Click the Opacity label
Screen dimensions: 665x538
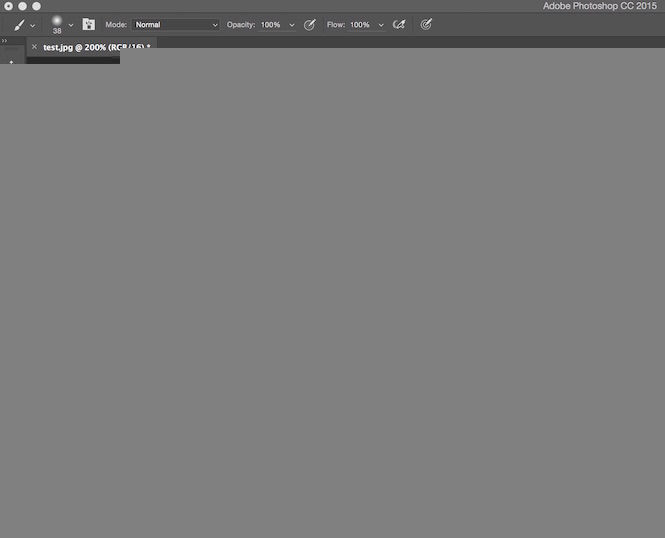(240, 25)
